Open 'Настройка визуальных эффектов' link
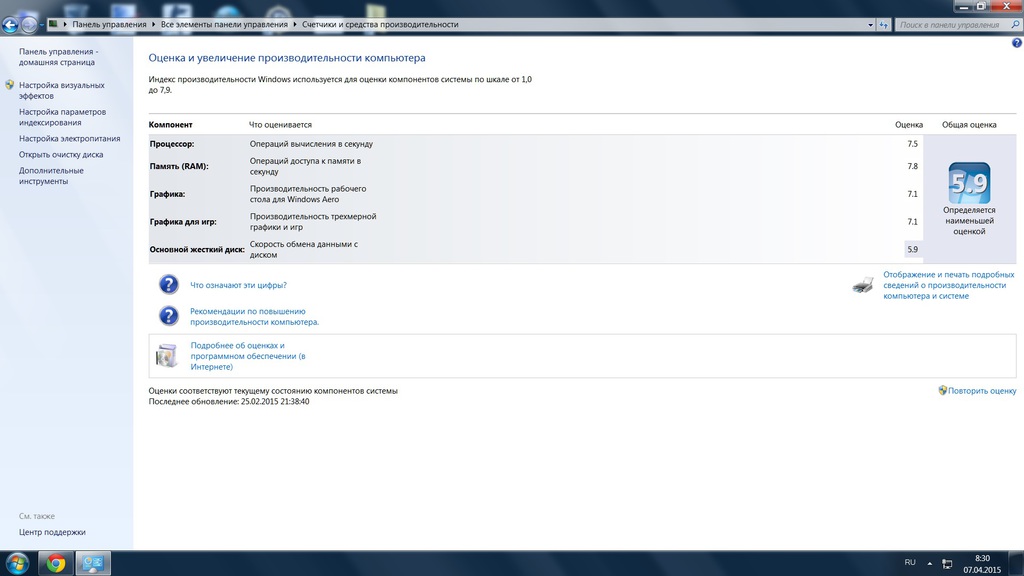The width and height of the screenshot is (1024, 576). click(x=61, y=90)
